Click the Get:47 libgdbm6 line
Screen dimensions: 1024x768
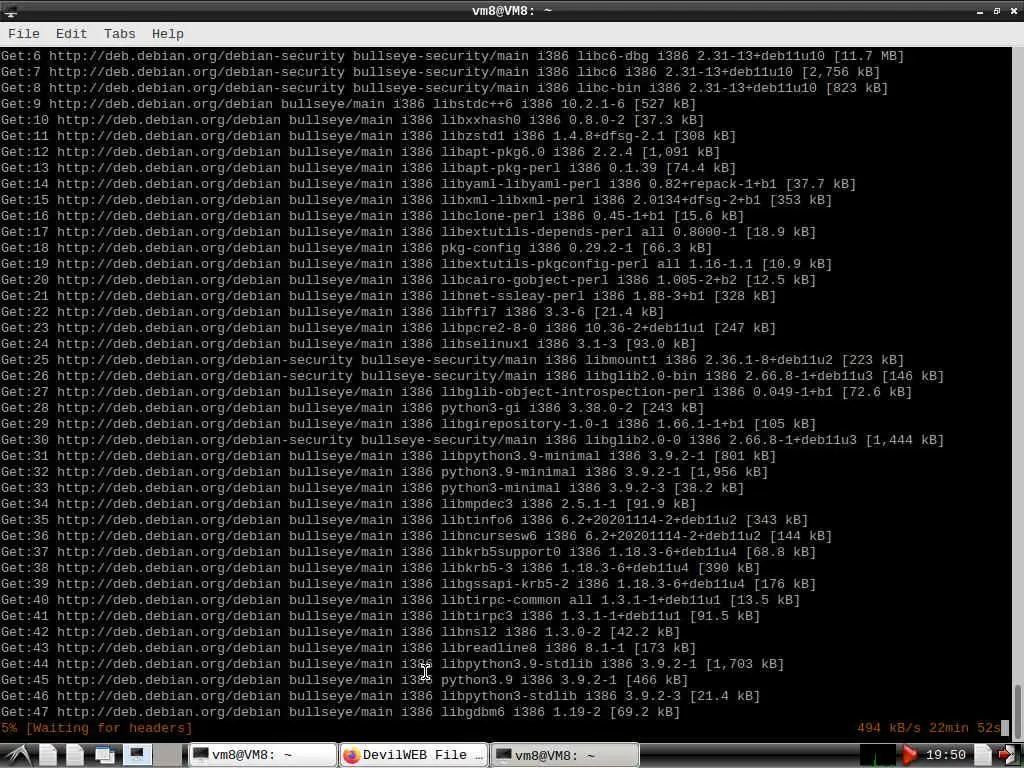[340, 712]
